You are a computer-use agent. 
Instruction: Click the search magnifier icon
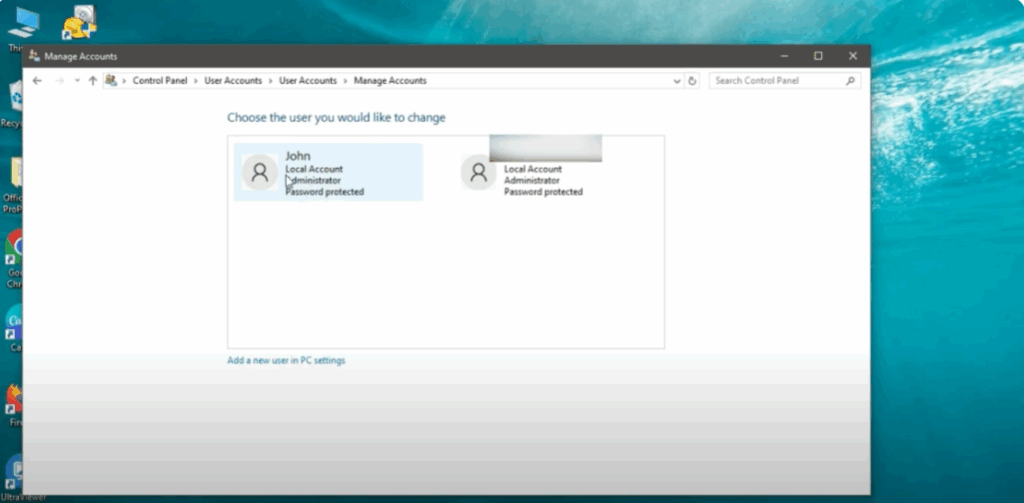[851, 81]
